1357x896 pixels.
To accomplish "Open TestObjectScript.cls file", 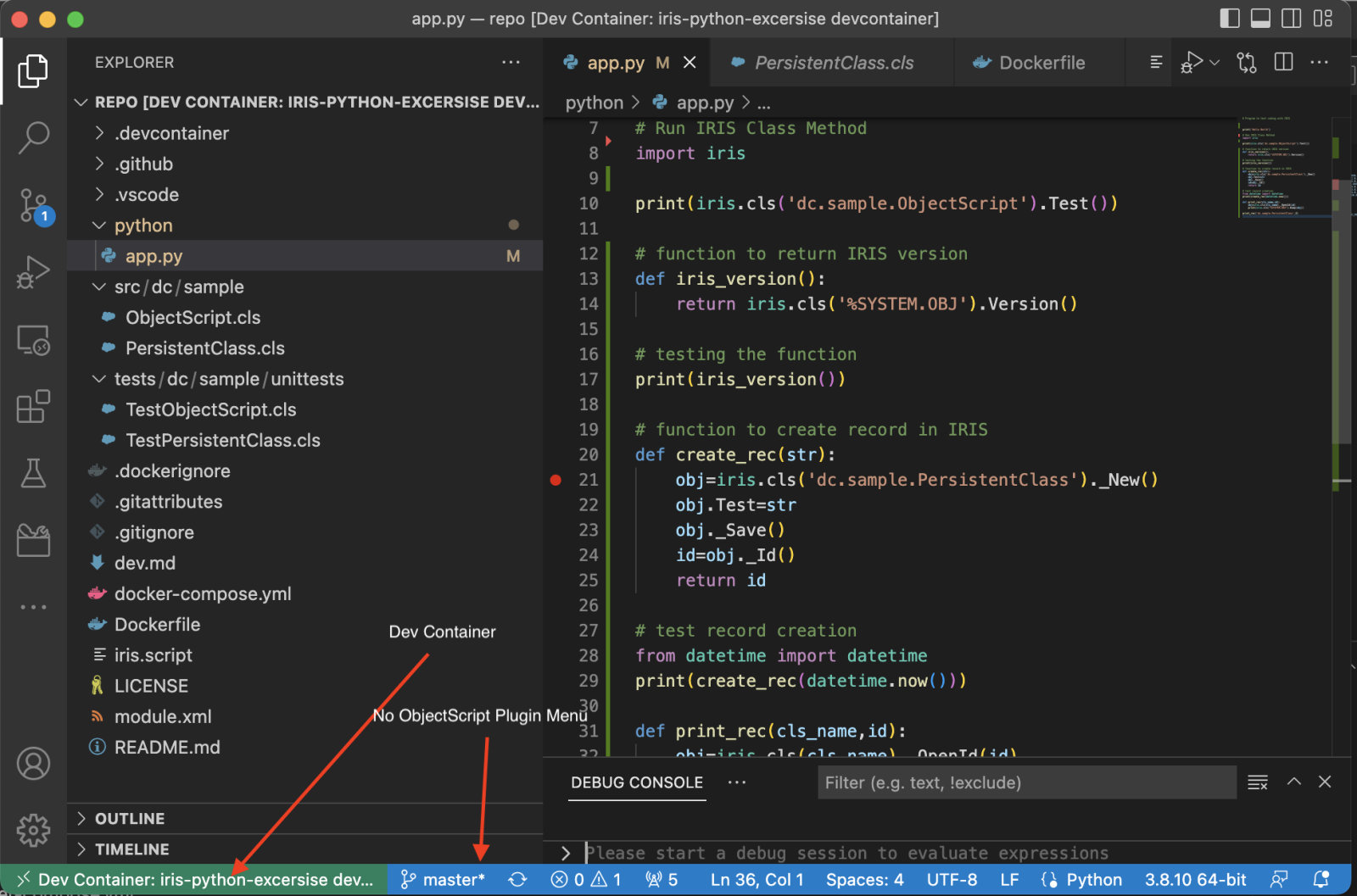I will 305,409.
